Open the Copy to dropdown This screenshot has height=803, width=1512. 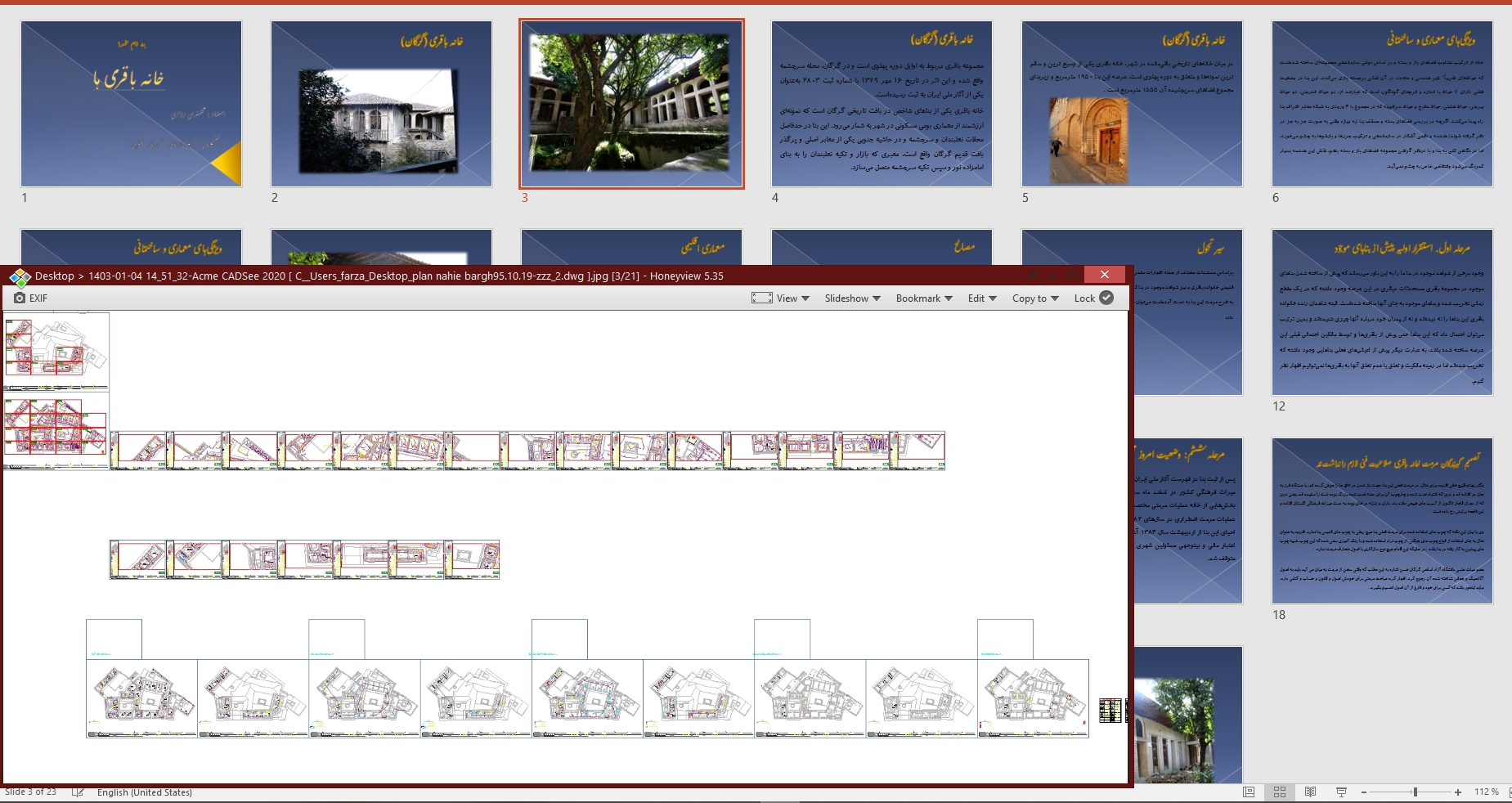1035,298
